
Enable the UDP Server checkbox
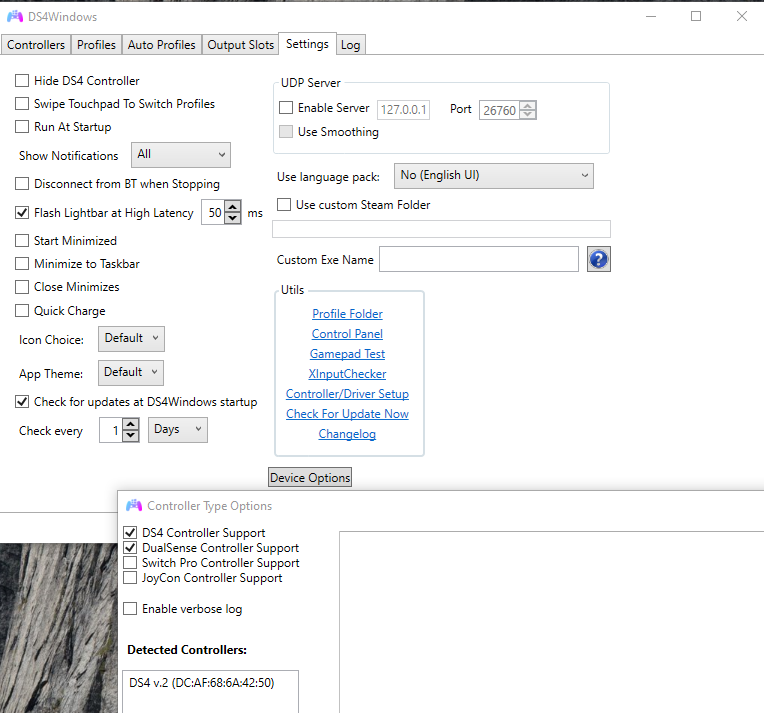(286, 108)
